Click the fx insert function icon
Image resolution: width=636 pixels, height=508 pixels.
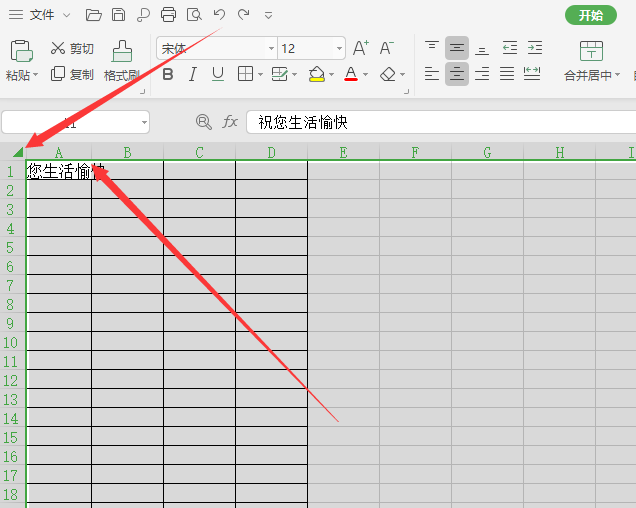pyautogui.click(x=230, y=122)
